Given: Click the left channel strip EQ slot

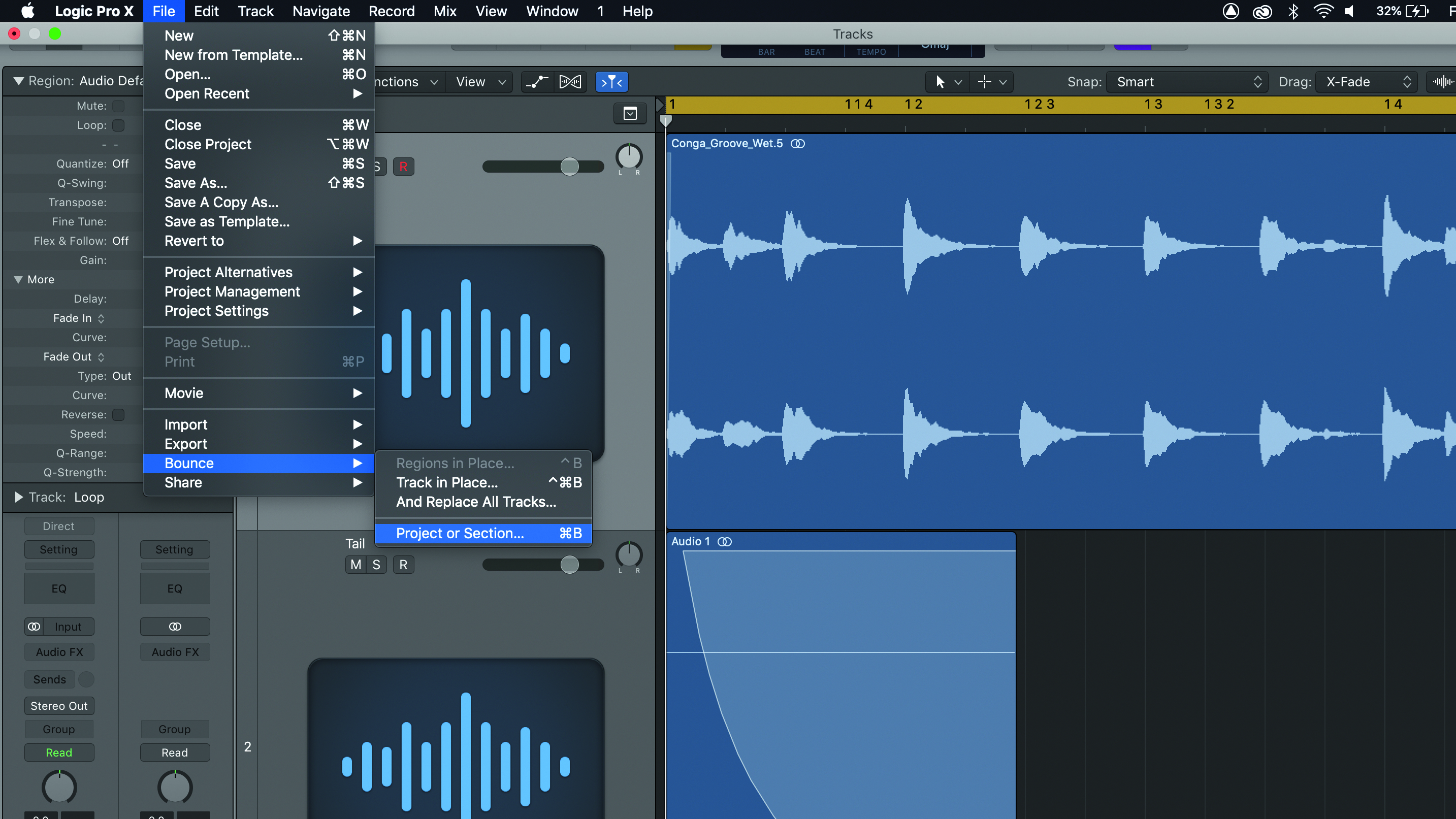Looking at the screenshot, I should tap(59, 588).
